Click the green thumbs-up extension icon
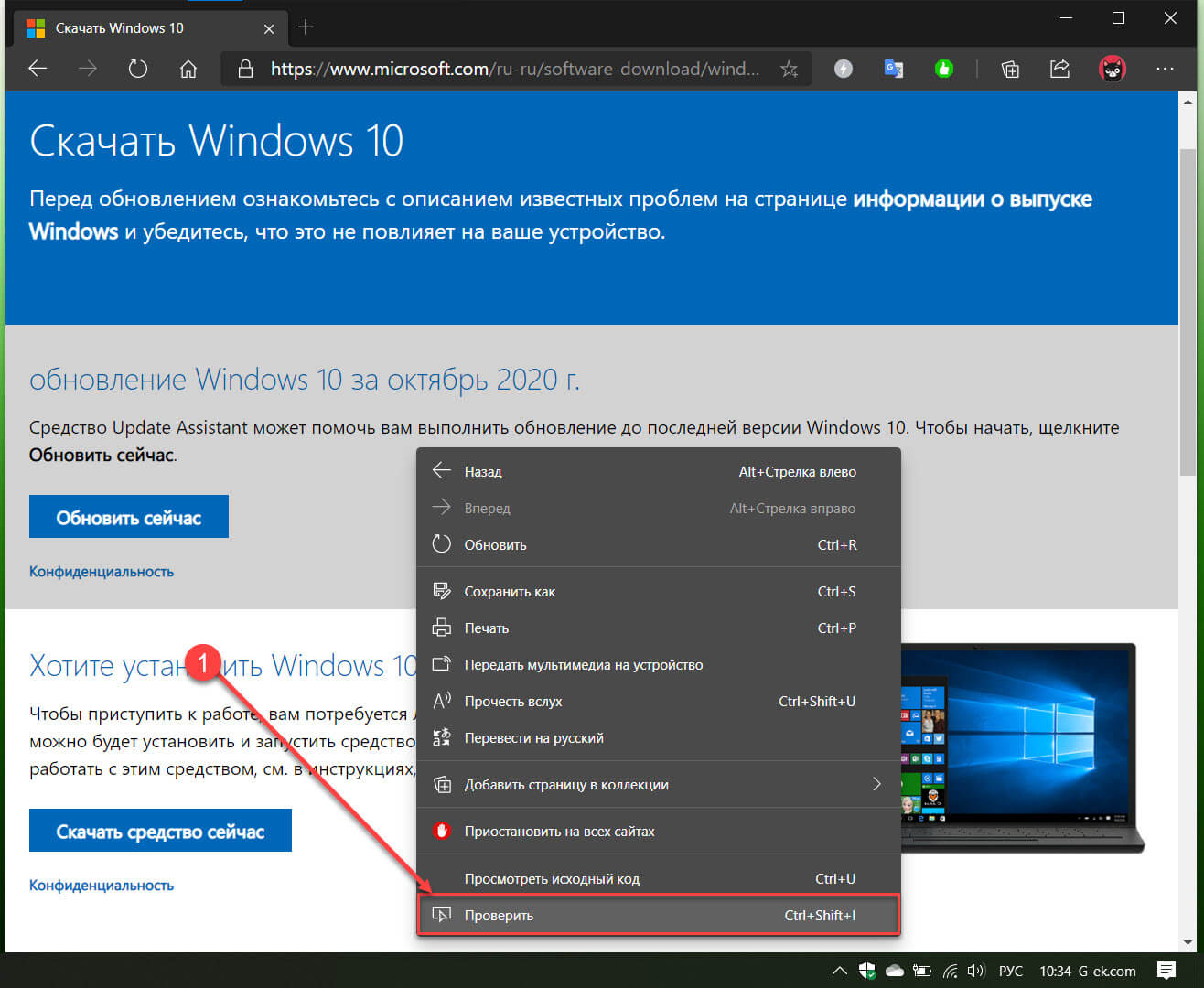The width and height of the screenshot is (1204, 988). [x=944, y=69]
